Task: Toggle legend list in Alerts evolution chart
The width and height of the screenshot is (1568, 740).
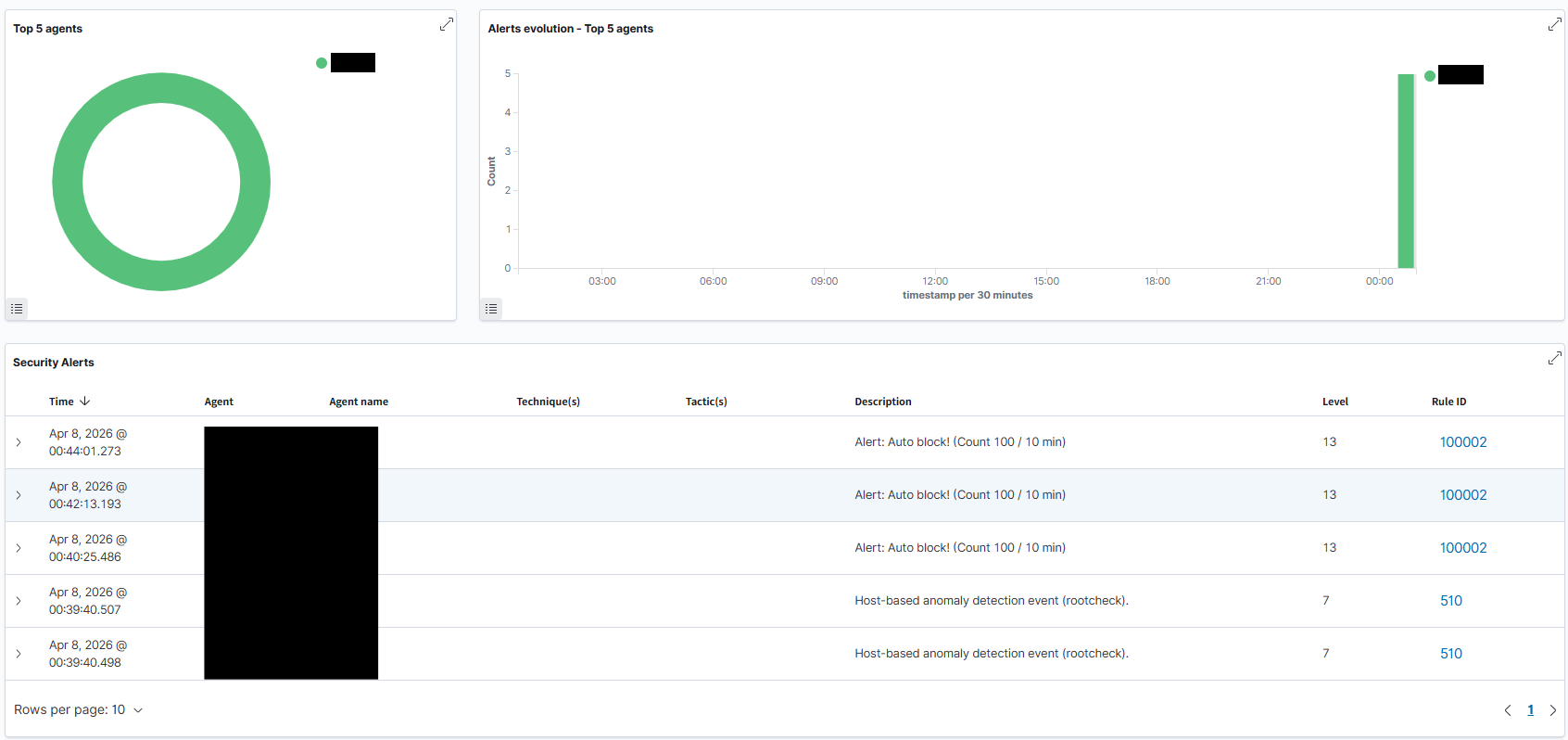Action: [491, 309]
